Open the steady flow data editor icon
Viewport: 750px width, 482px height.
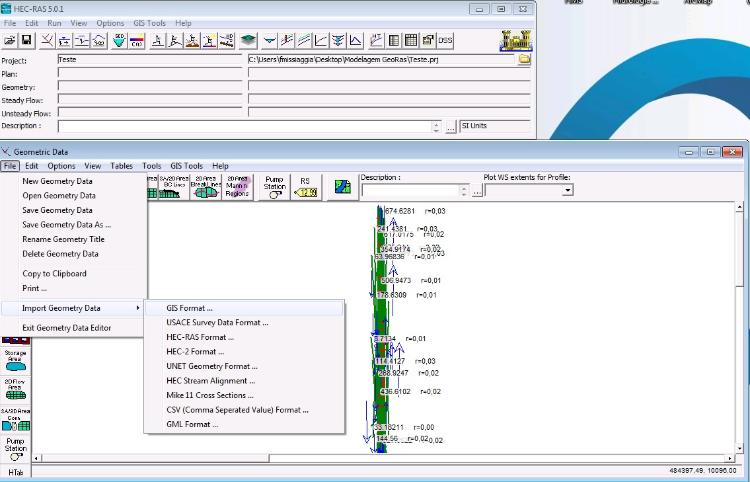point(65,41)
